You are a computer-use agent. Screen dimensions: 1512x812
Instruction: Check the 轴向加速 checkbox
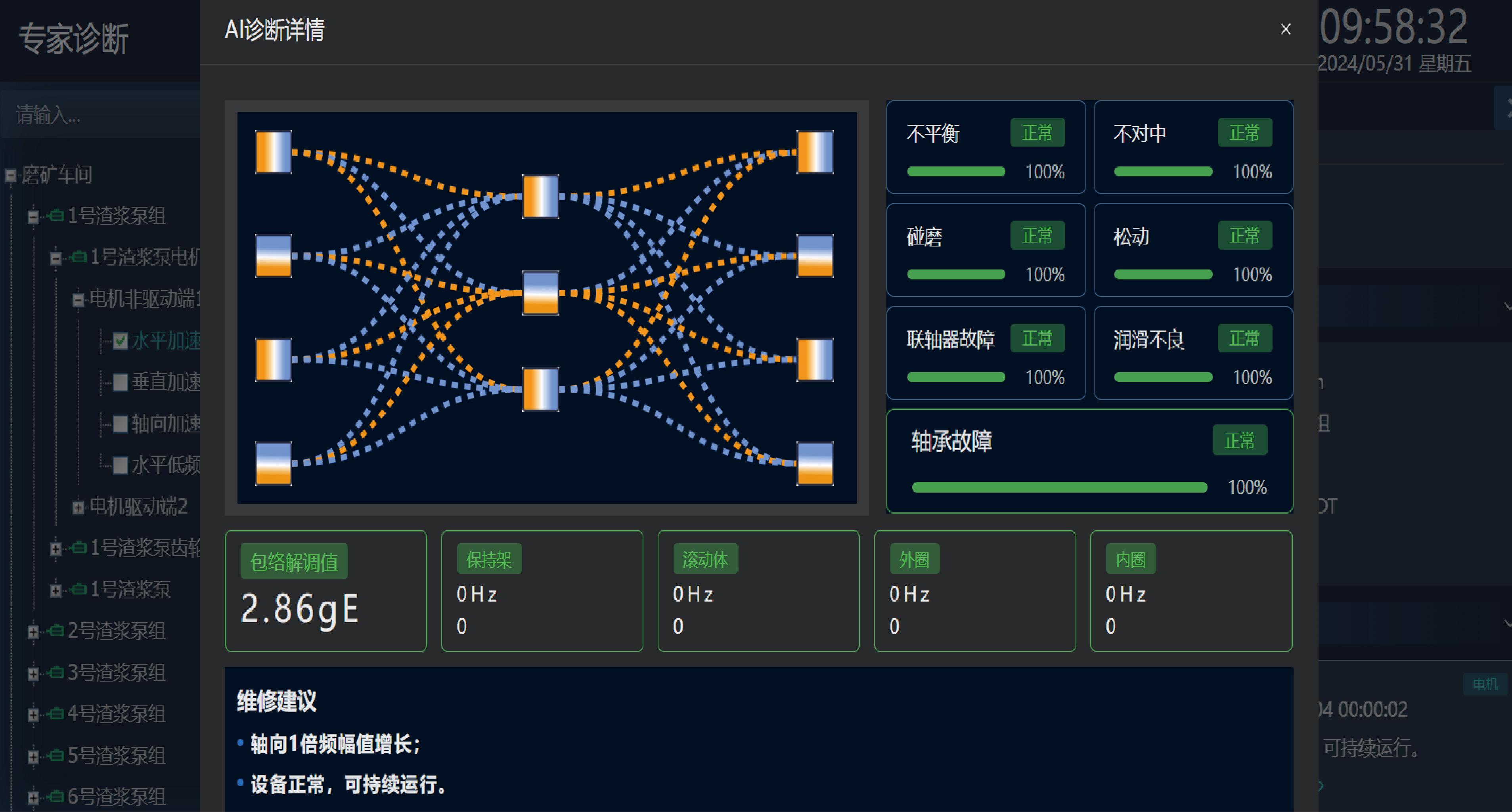point(121,424)
